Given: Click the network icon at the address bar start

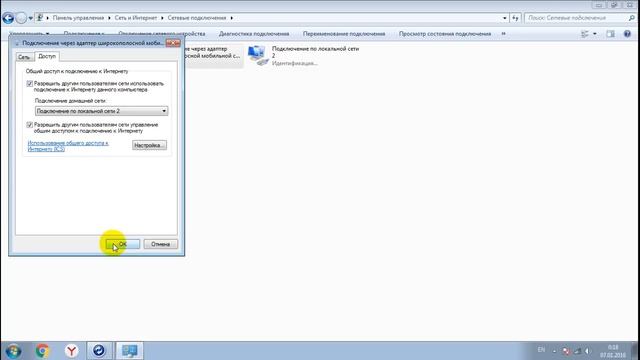Looking at the screenshot, I should pos(40,18).
